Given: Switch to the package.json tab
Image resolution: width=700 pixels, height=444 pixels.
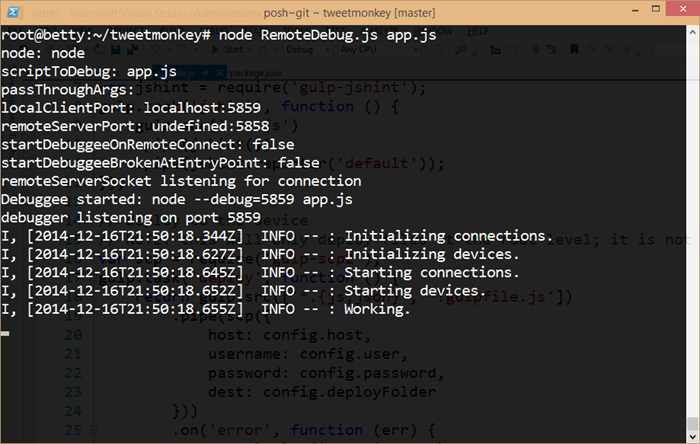Looking at the screenshot, I should [x=257, y=73].
